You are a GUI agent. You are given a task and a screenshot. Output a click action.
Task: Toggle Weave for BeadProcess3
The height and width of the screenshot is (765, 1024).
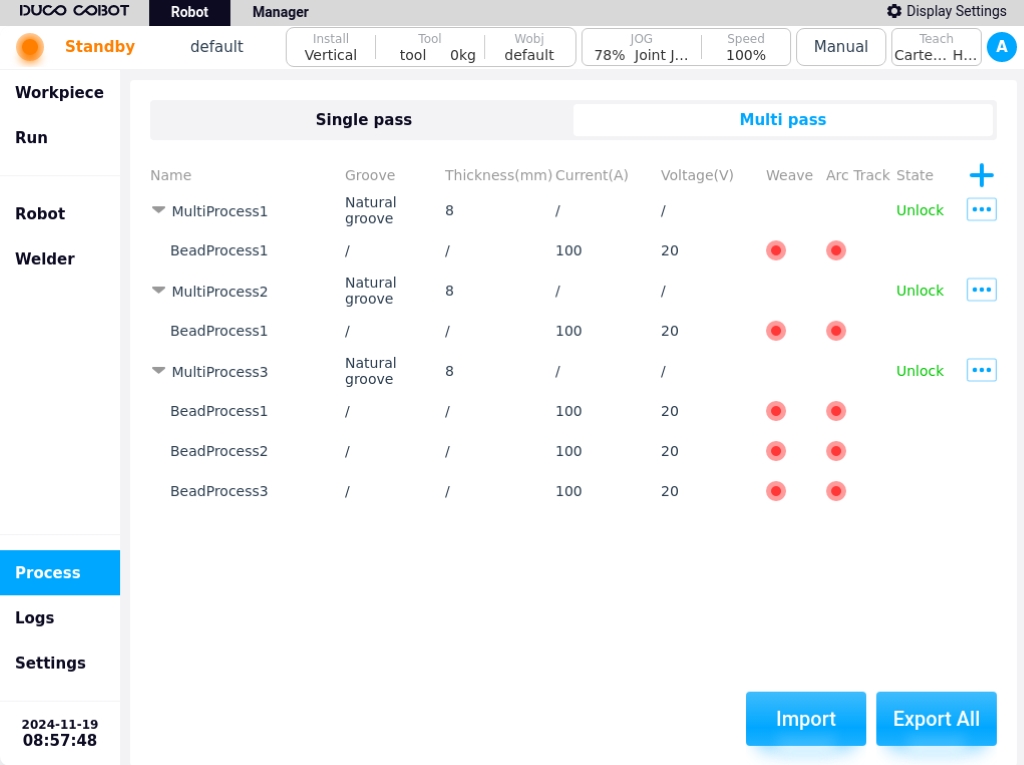click(776, 491)
